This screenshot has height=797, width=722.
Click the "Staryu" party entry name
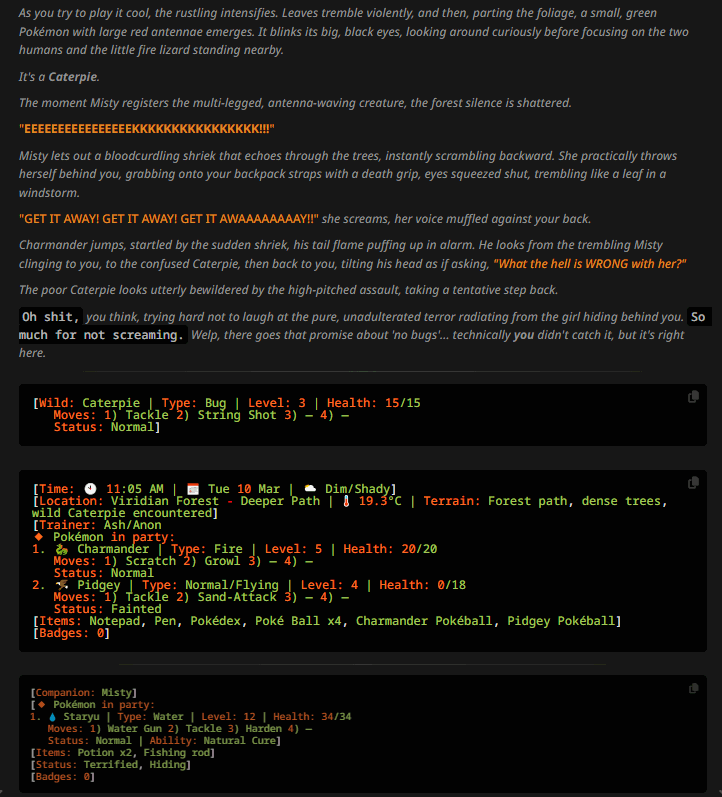tap(81, 717)
